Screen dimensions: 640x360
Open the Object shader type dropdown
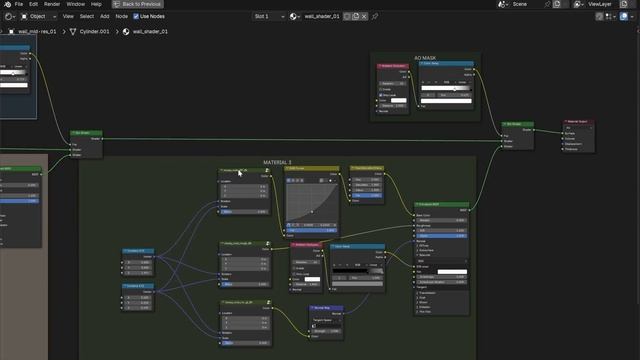[x=39, y=16]
